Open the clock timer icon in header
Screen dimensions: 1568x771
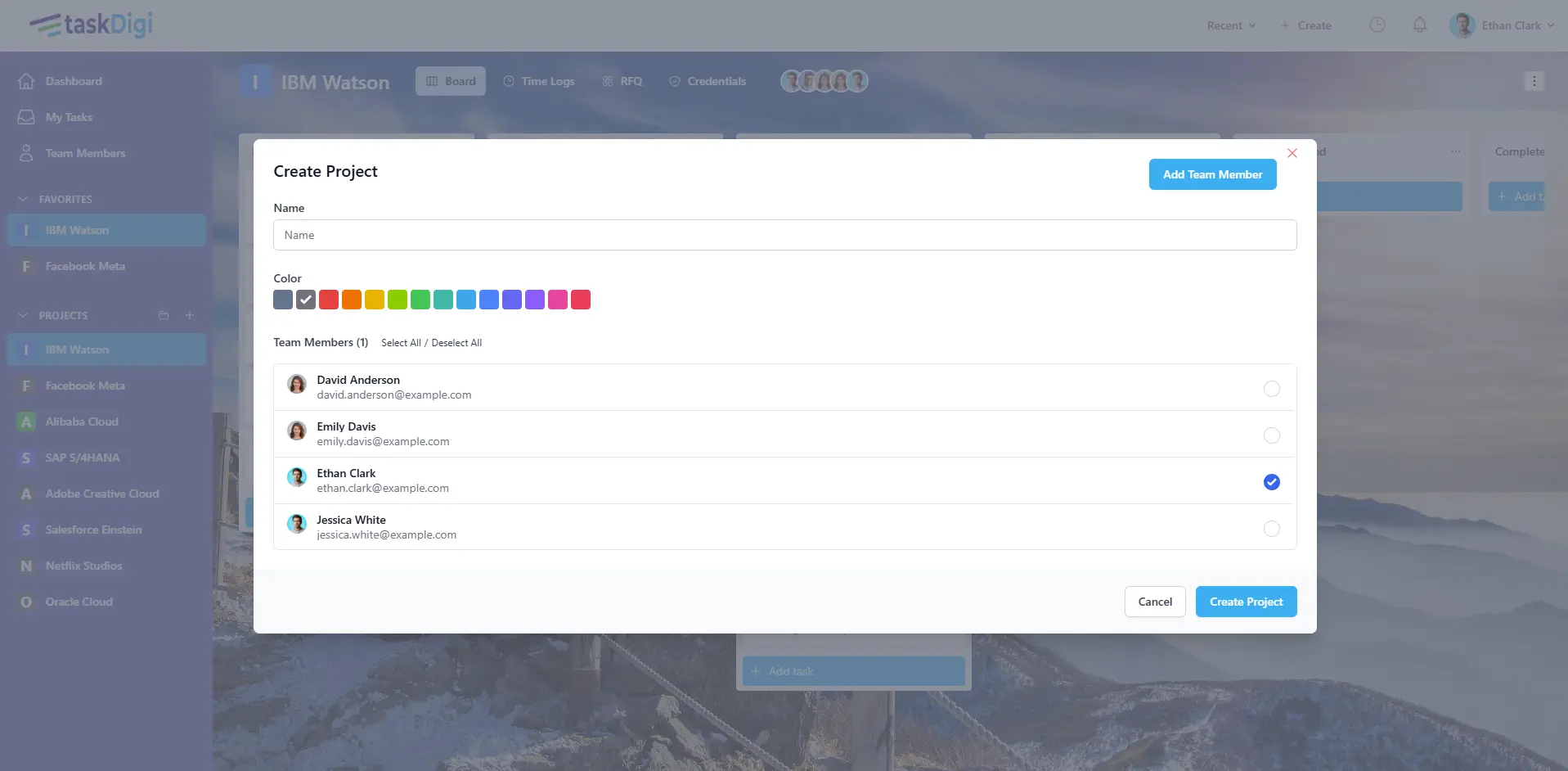click(x=1377, y=25)
